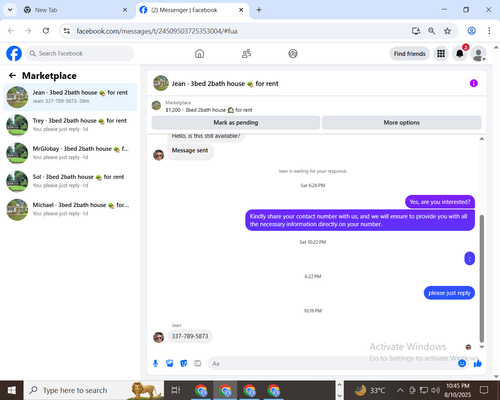The width and height of the screenshot is (500, 400).
Task: Open the volume control in tray
Action: tap(436, 390)
